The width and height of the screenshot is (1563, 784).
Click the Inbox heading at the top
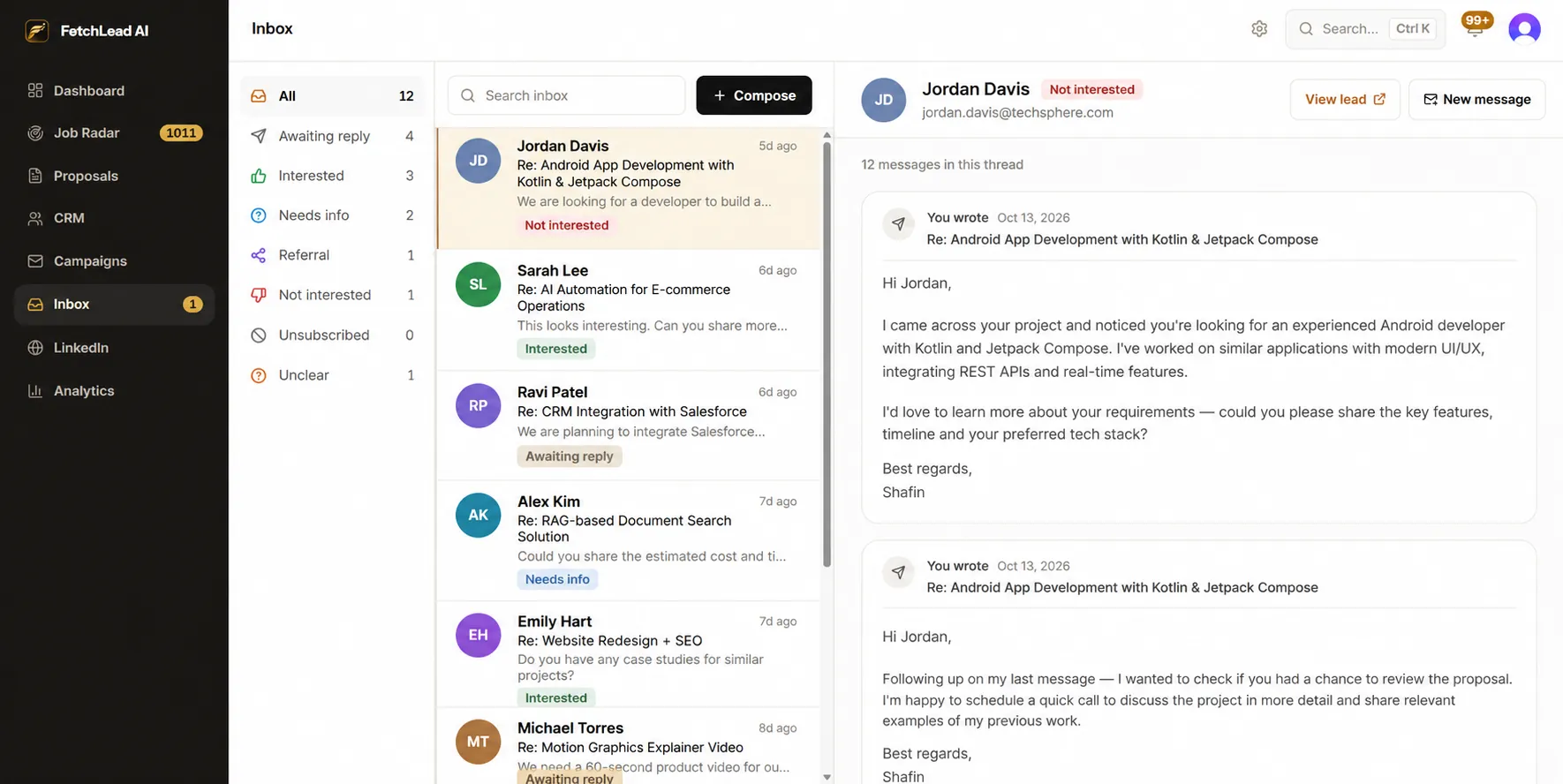coord(272,28)
